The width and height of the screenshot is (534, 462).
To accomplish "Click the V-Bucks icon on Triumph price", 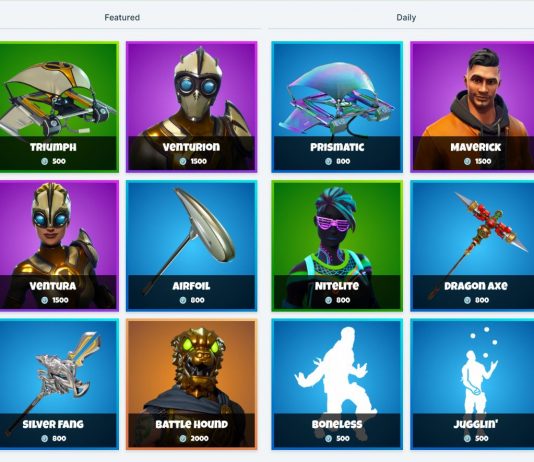I will pos(45,161).
